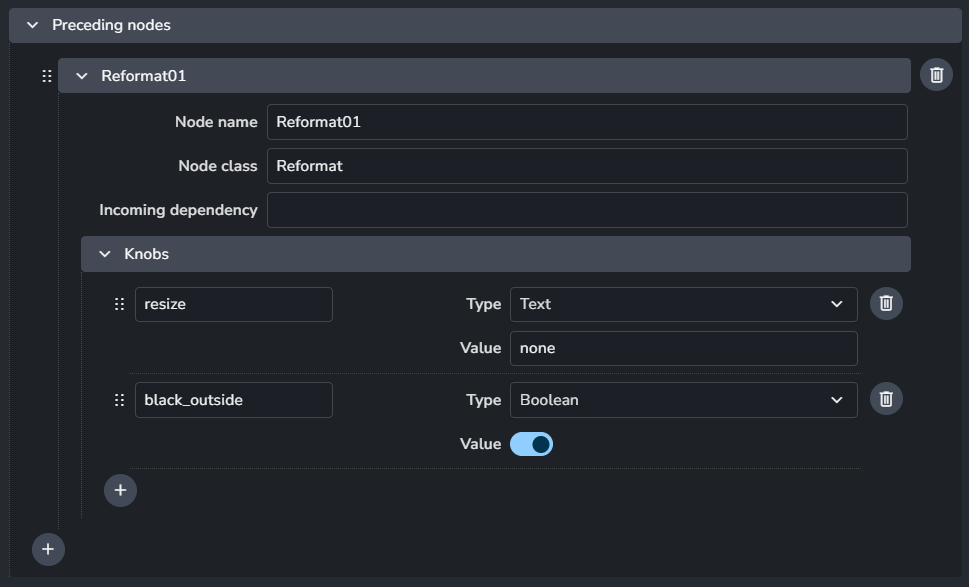This screenshot has height=587, width=969.
Task: Click the Node name input field
Action: pyautogui.click(x=586, y=122)
